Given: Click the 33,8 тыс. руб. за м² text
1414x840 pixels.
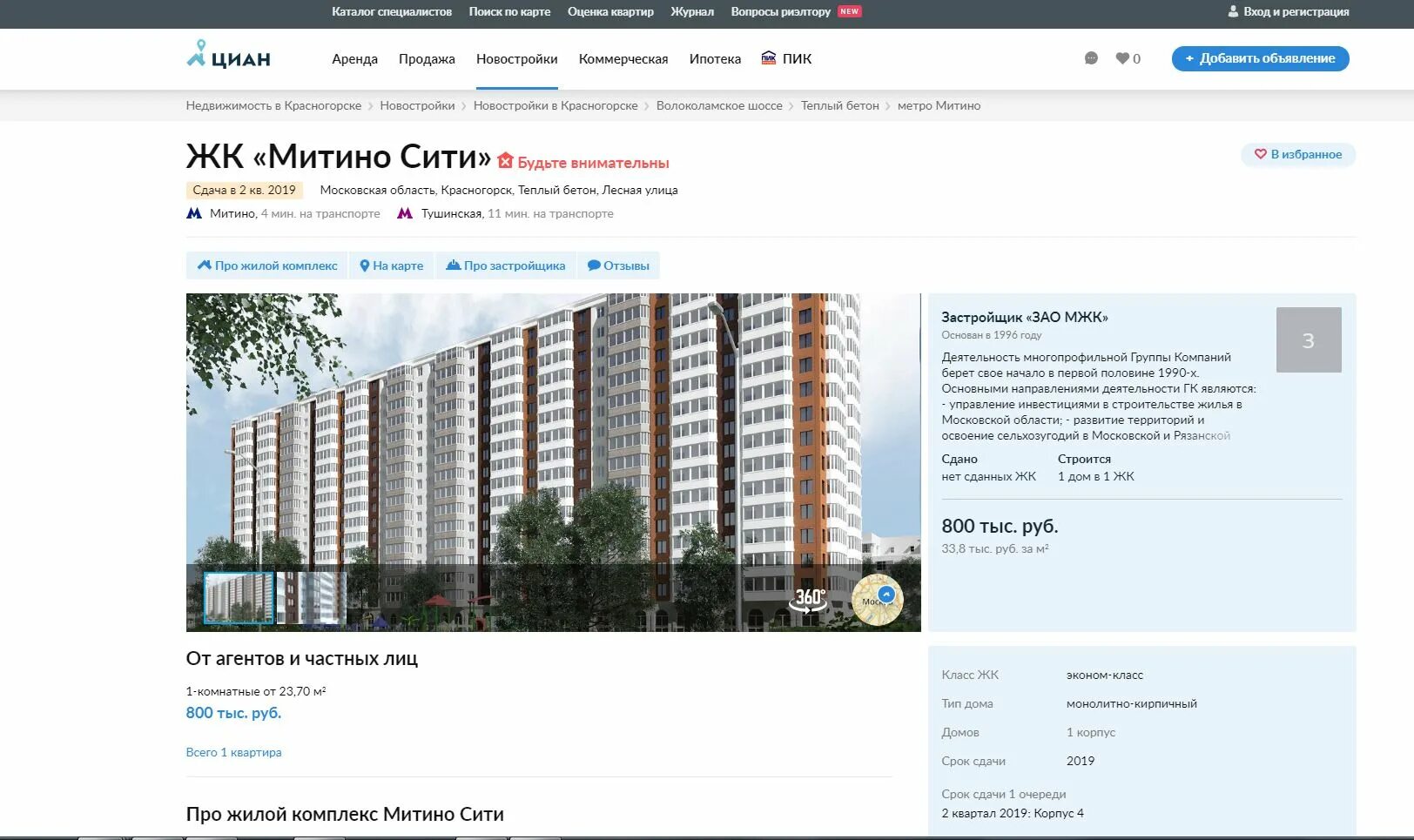Looking at the screenshot, I should click(x=995, y=548).
